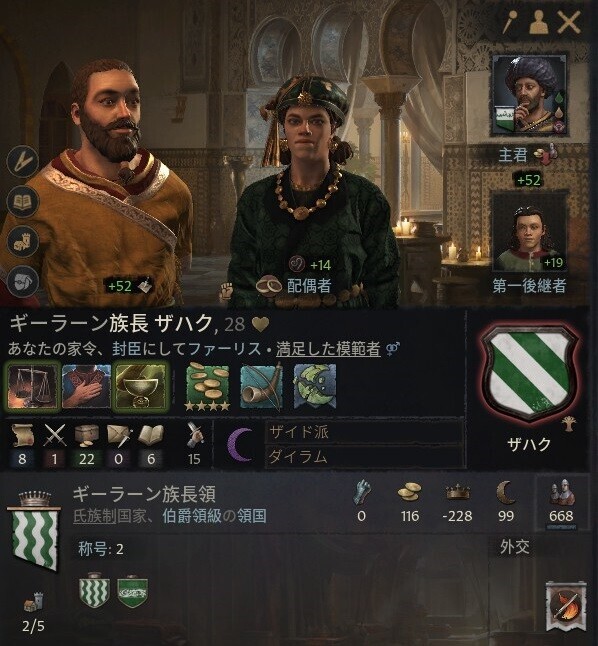Open the liege portrait above 主君
Image resolution: width=598 pixels, height=646 pixels.
click(x=528, y=95)
